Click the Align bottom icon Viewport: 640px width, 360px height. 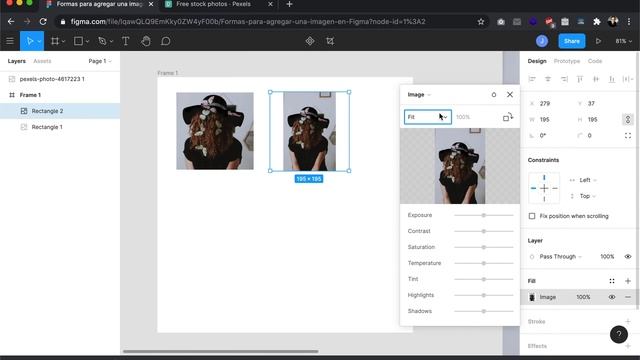point(612,79)
